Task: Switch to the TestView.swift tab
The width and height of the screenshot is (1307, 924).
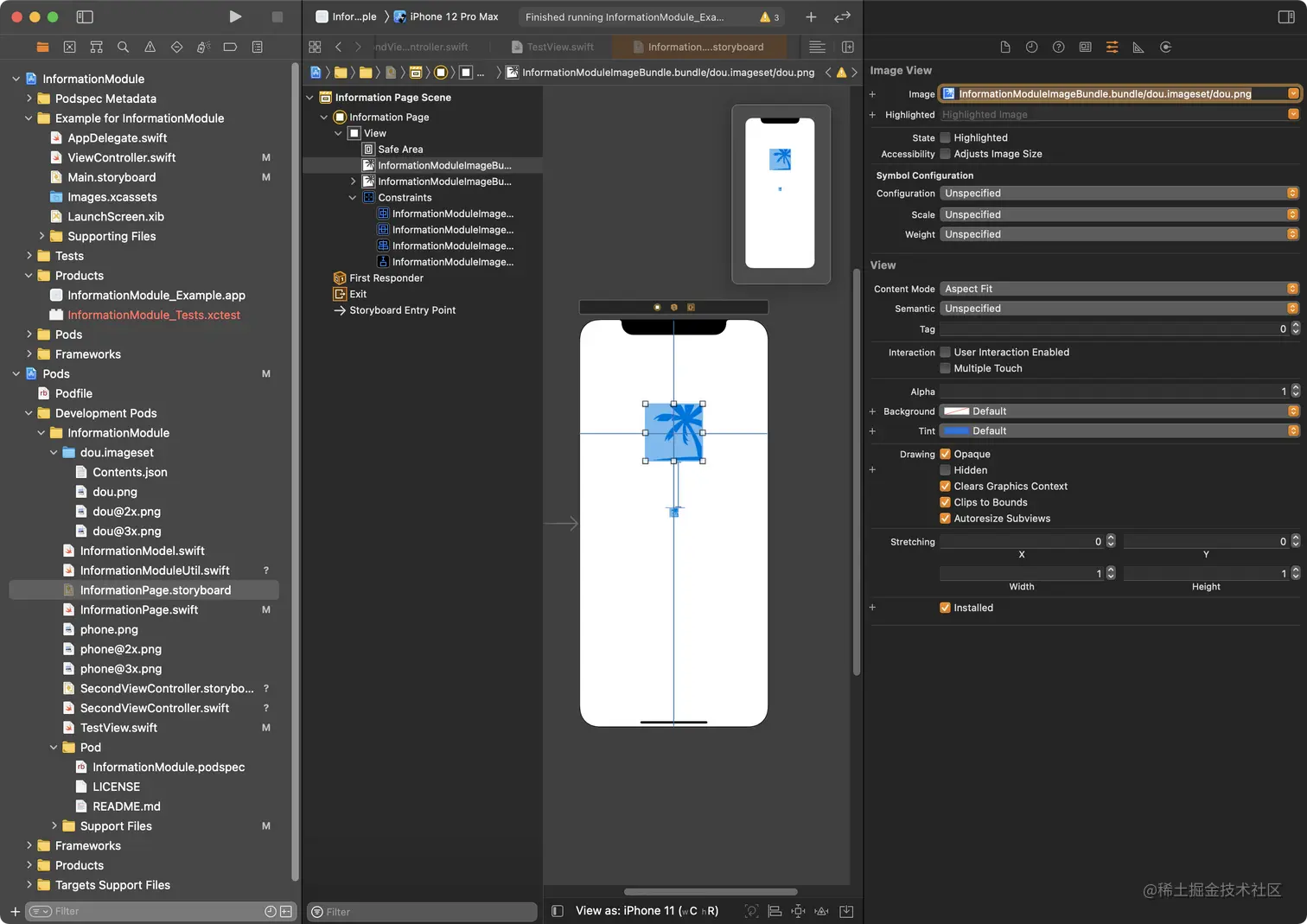Action: [x=552, y=47]
